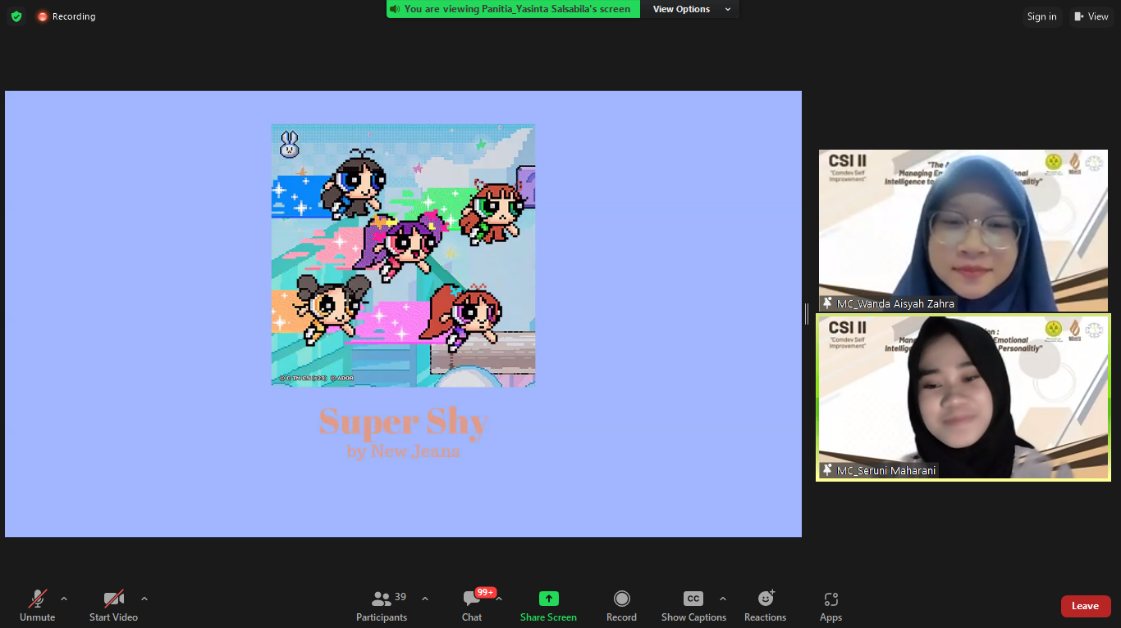The width and height of the screenshot is (1121, 628).
Task: Open the Chat panel
Action: click(x=472, y=605)
